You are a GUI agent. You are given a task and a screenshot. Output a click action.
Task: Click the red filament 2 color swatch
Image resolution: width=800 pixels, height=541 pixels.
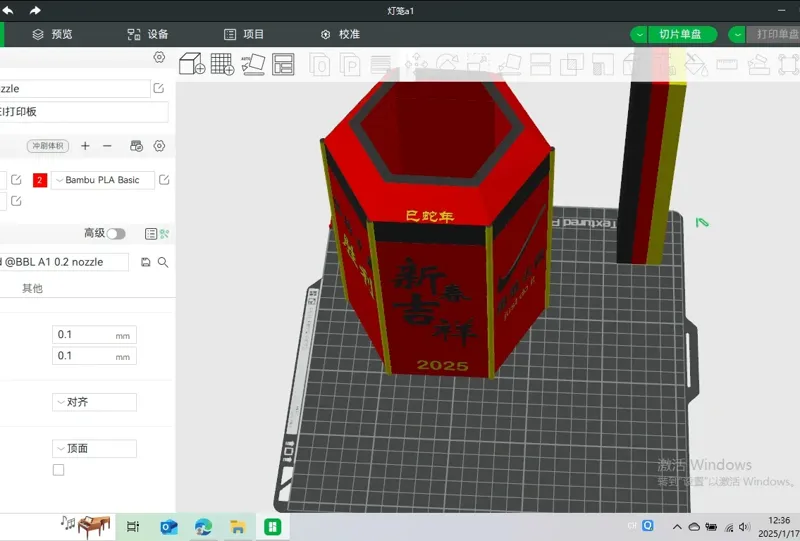pos(40,180)
